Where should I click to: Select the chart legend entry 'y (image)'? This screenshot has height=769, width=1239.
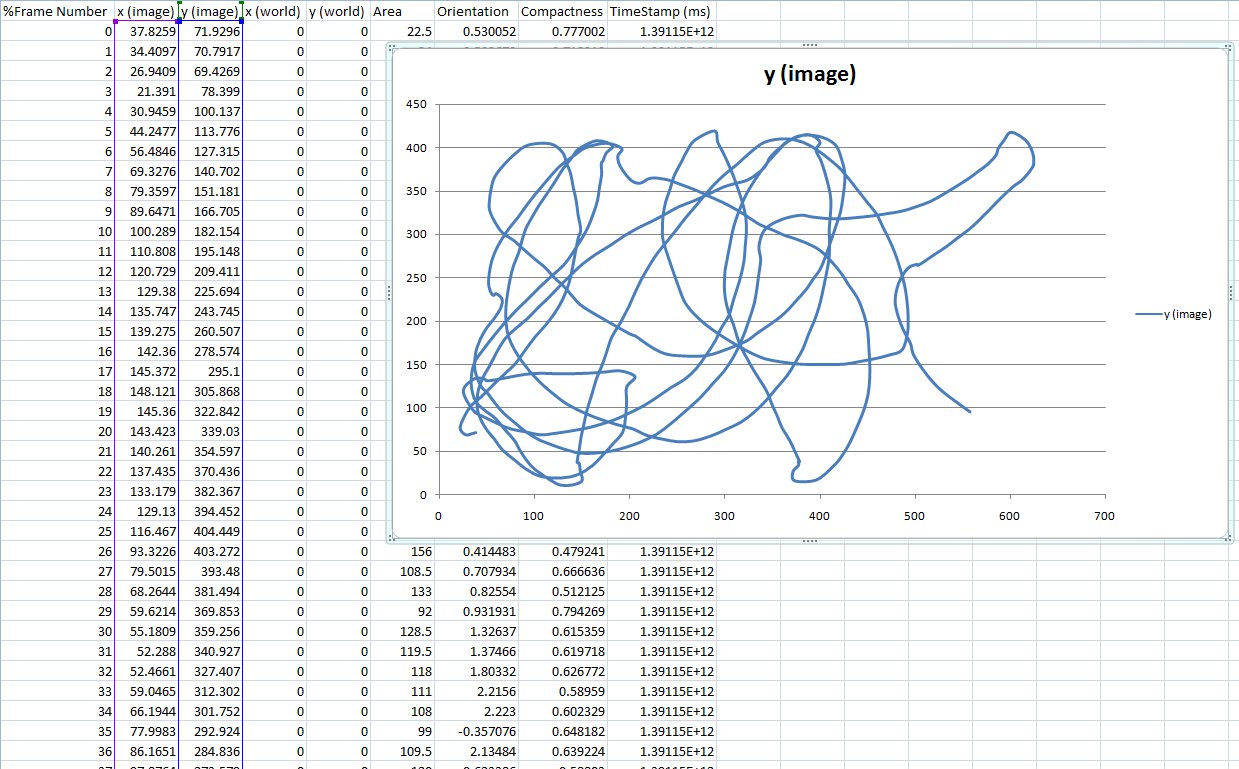pos(1174,314)
